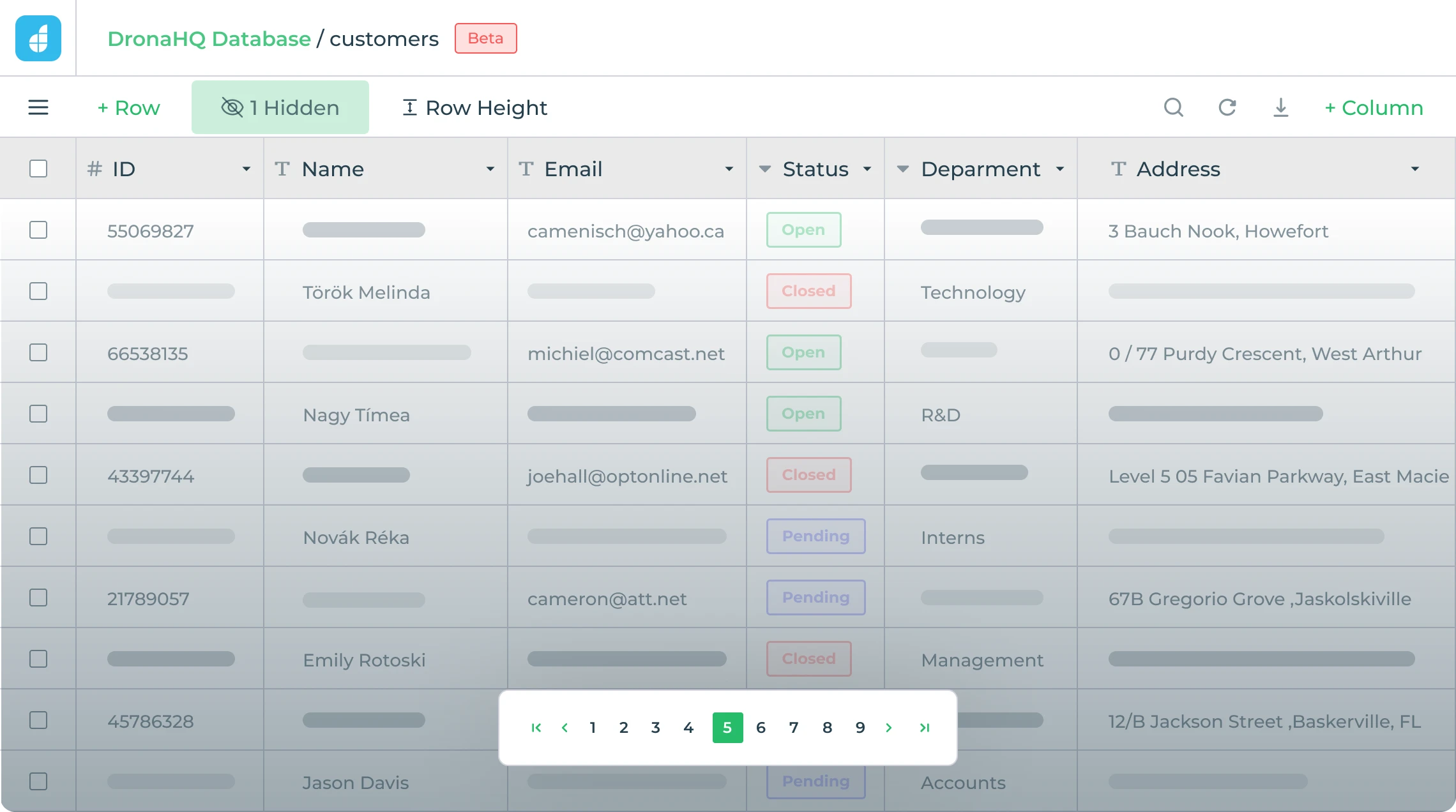Select the Emily Rotoski row checkbox

point(38,659)
